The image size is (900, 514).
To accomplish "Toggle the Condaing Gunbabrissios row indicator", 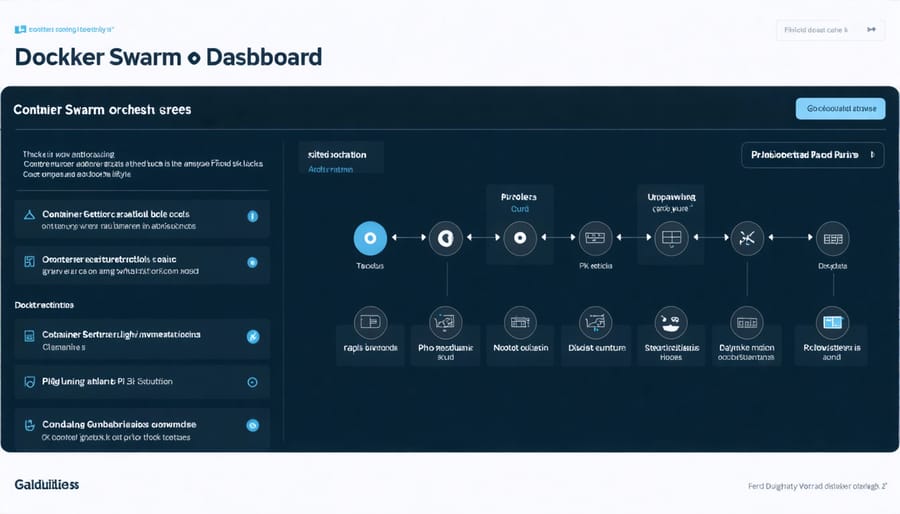I will click(x=253, y=425).
